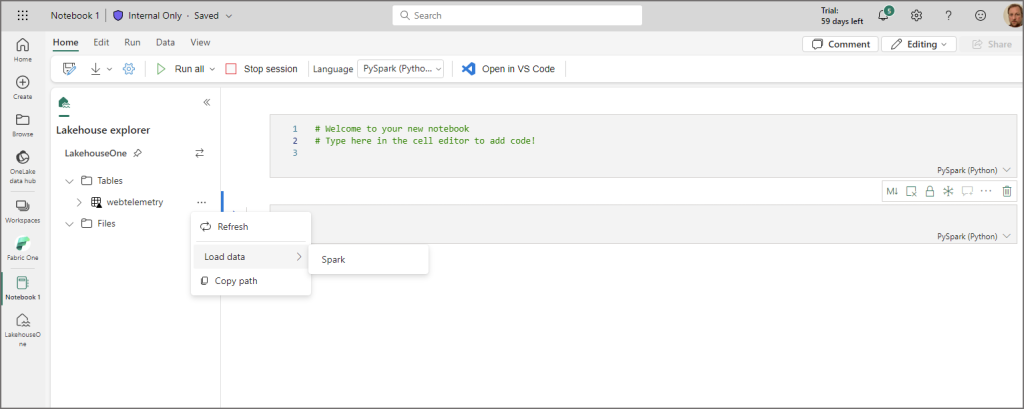Collapse the Tables folder
The width and height of the screenshot is (1024, 409).
coord(70,180)
